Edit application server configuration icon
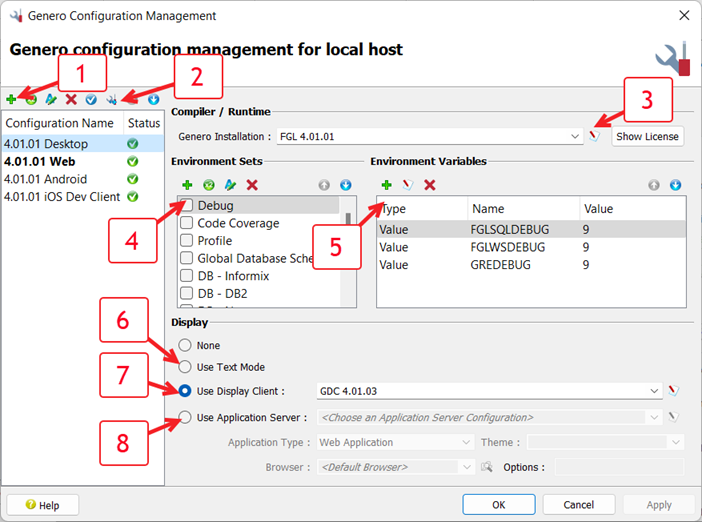The width and height of the screenshot is (702, 522). pyautogui.click(x=673, y=417)
